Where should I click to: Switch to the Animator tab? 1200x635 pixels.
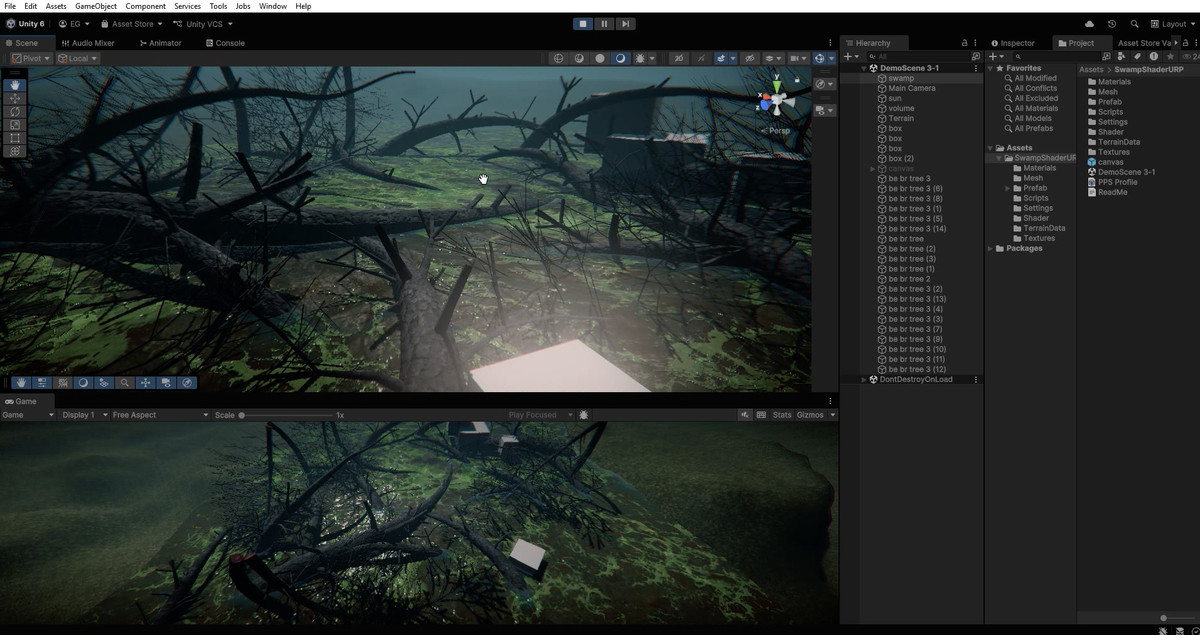coord(160,43)
